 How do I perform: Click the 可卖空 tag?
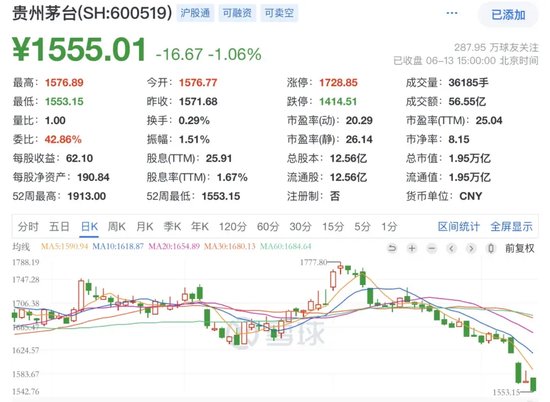[x=279, y=13]
